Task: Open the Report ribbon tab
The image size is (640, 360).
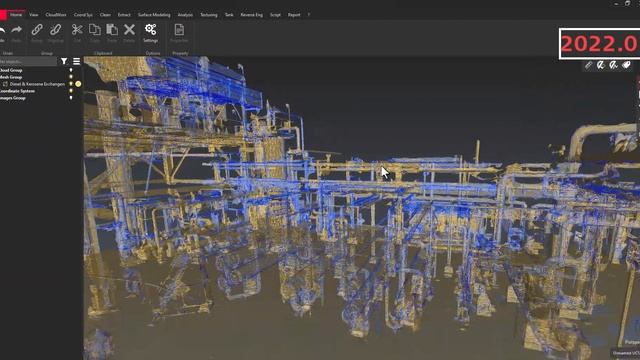Action: [x=294, y=15]
